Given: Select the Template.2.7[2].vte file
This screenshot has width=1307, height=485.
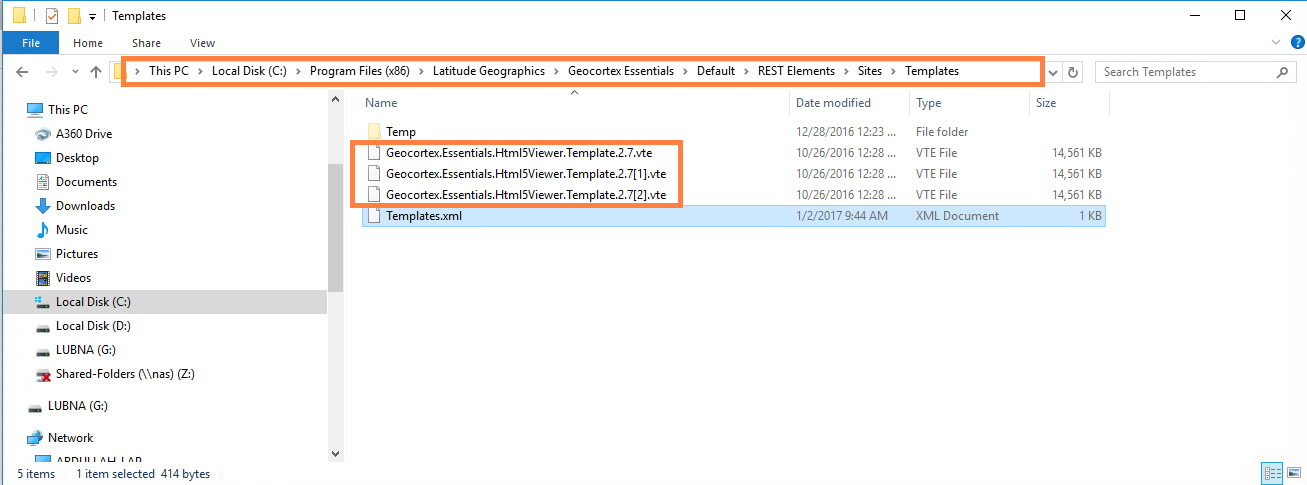Looking at the screenshot, I should [x=526, y=195].
